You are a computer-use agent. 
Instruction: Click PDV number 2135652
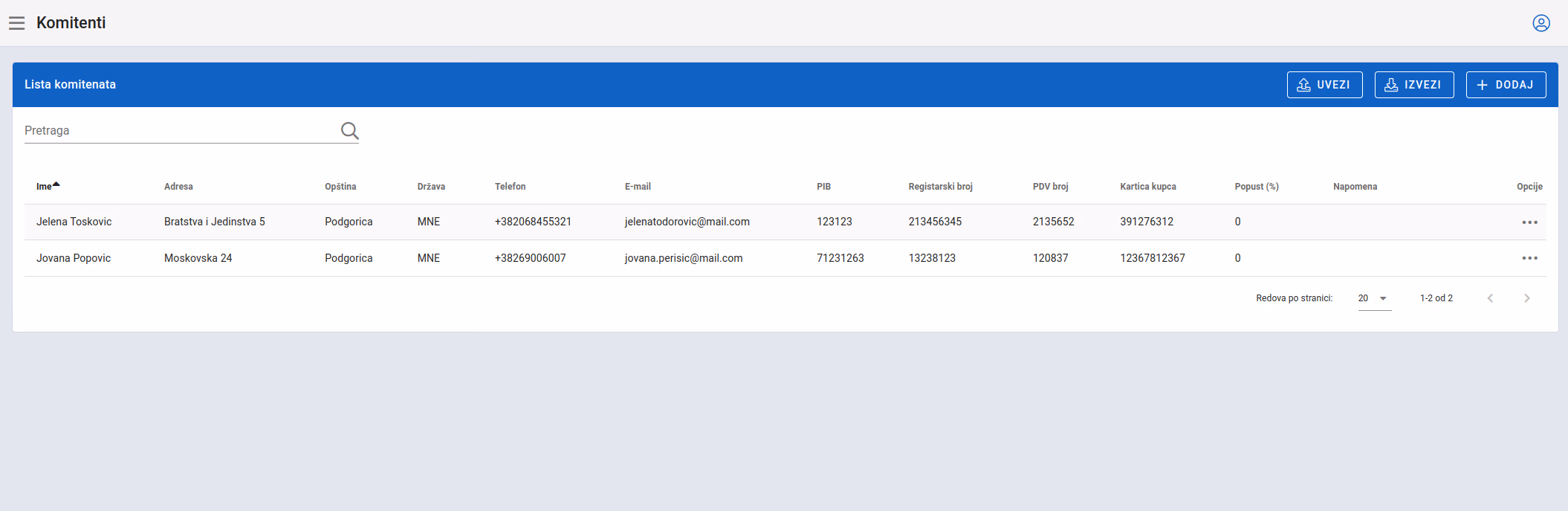[1053, 222]
